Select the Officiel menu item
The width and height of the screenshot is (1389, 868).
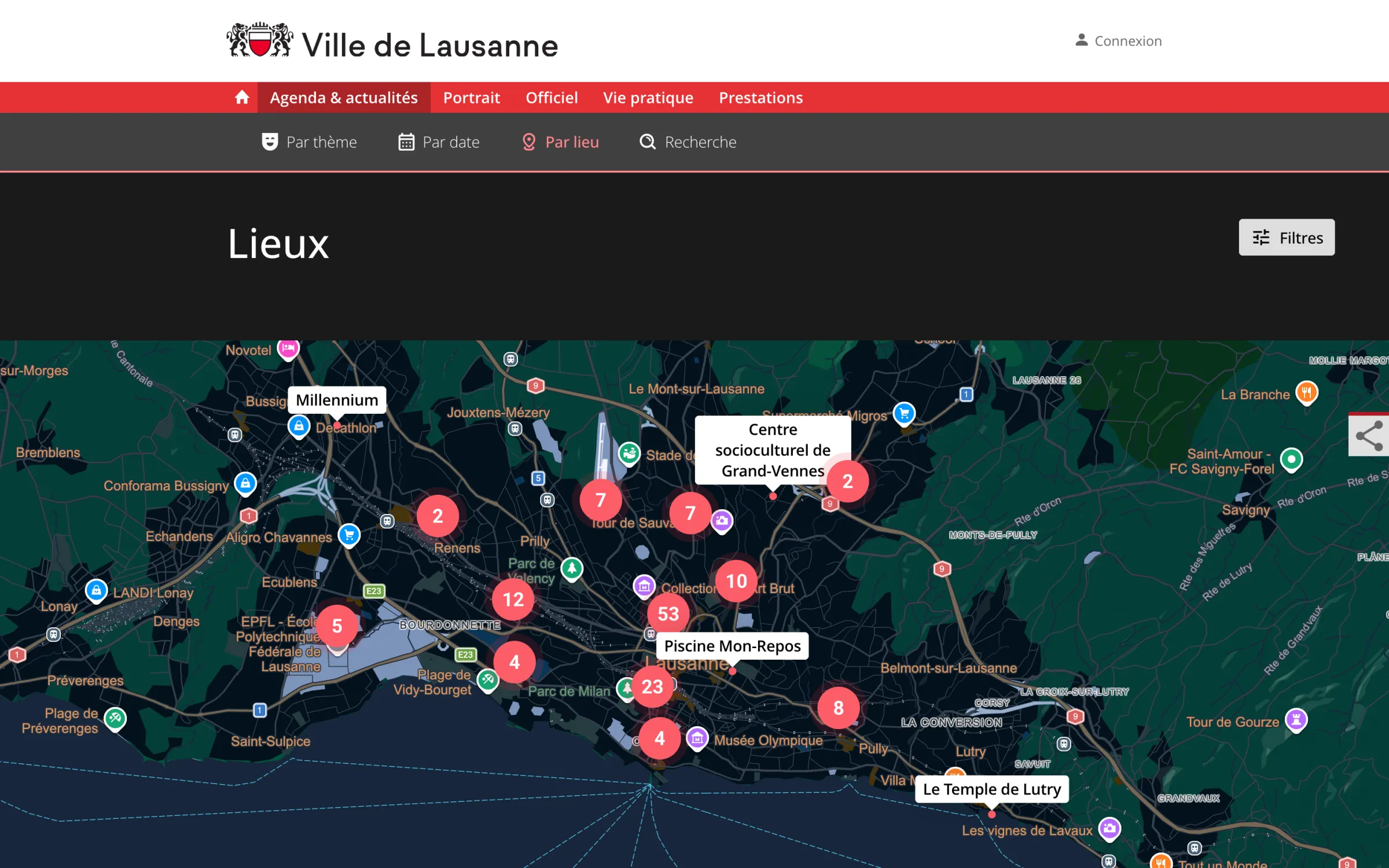[552, 97]
